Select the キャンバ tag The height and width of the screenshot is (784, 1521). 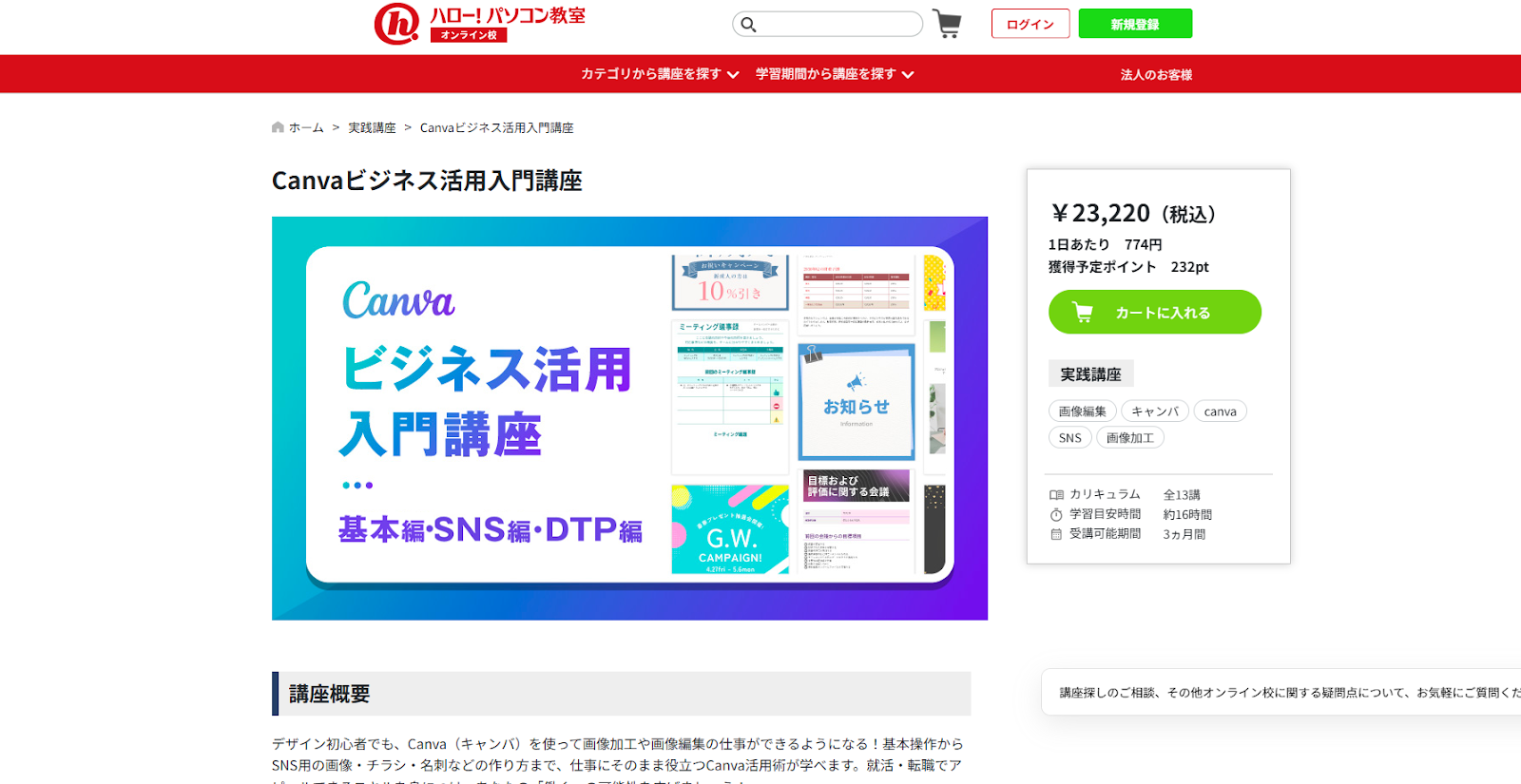[x=1154, y=411]
